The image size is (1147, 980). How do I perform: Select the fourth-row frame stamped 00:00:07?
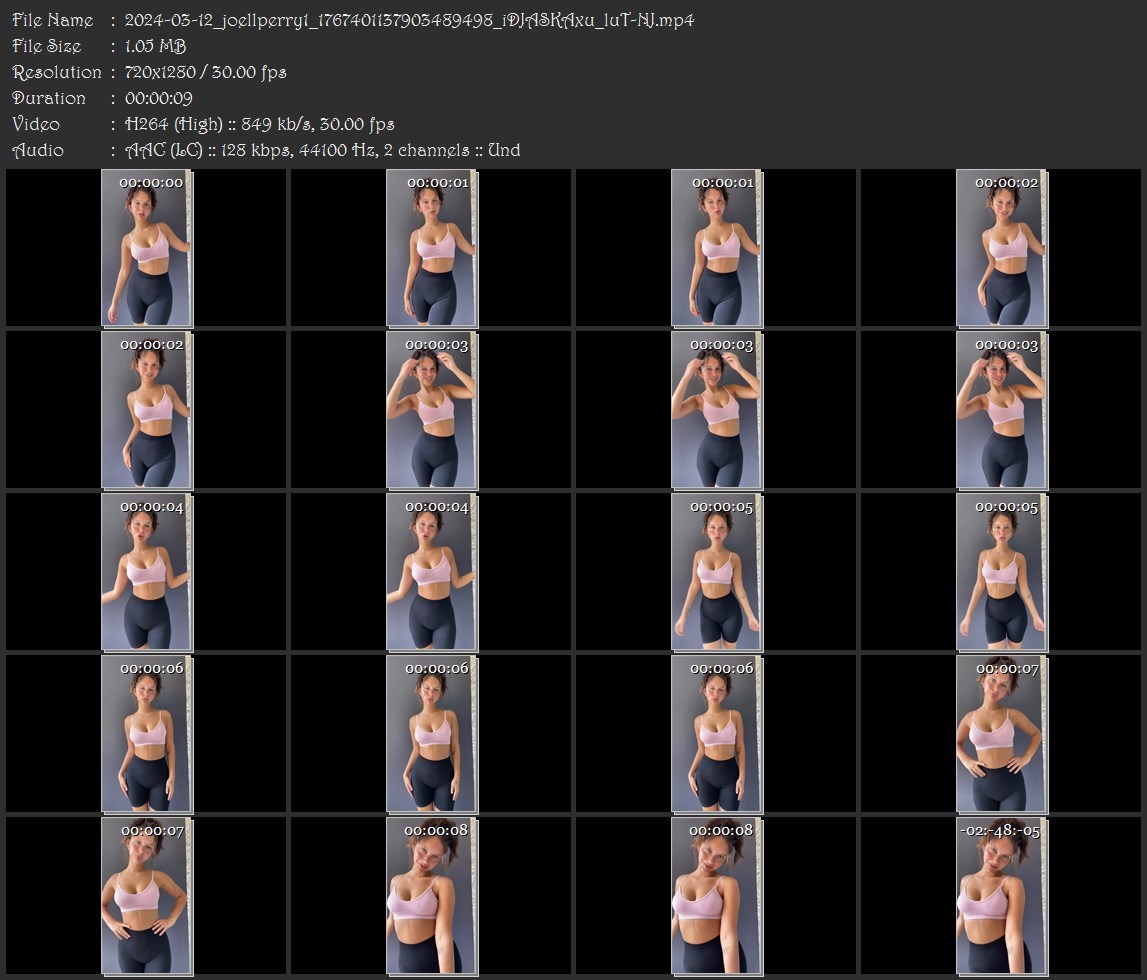[1001, 734]
